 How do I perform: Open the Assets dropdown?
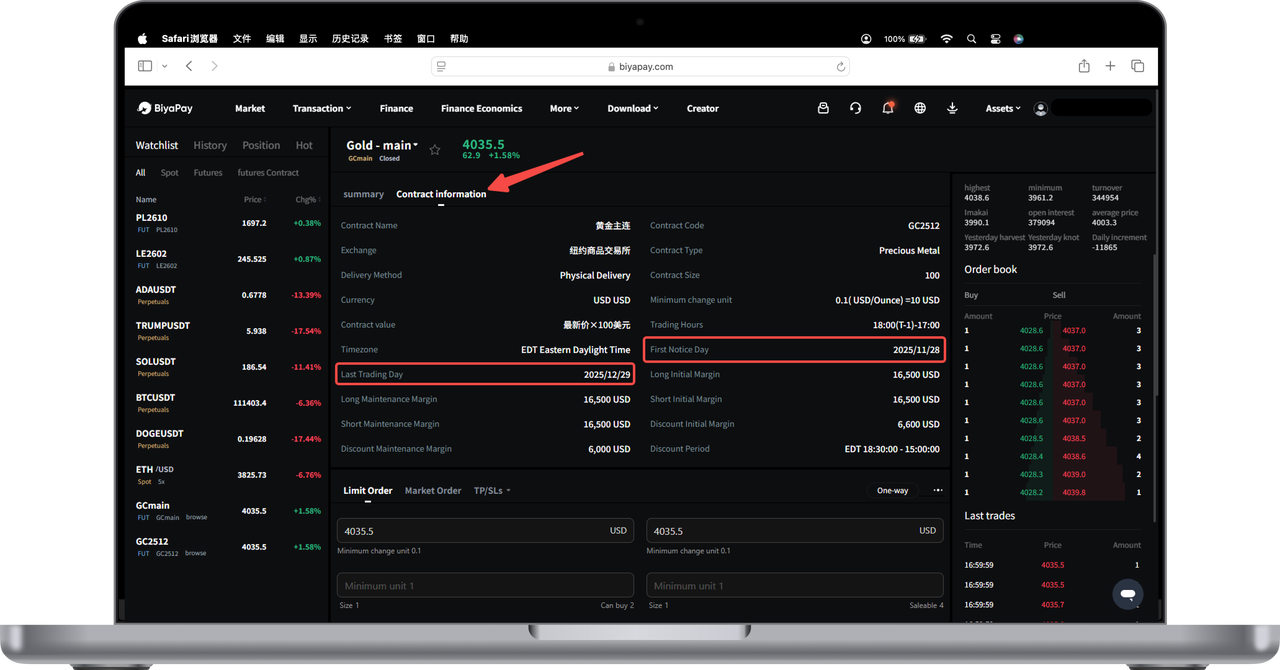(1003, 108)
